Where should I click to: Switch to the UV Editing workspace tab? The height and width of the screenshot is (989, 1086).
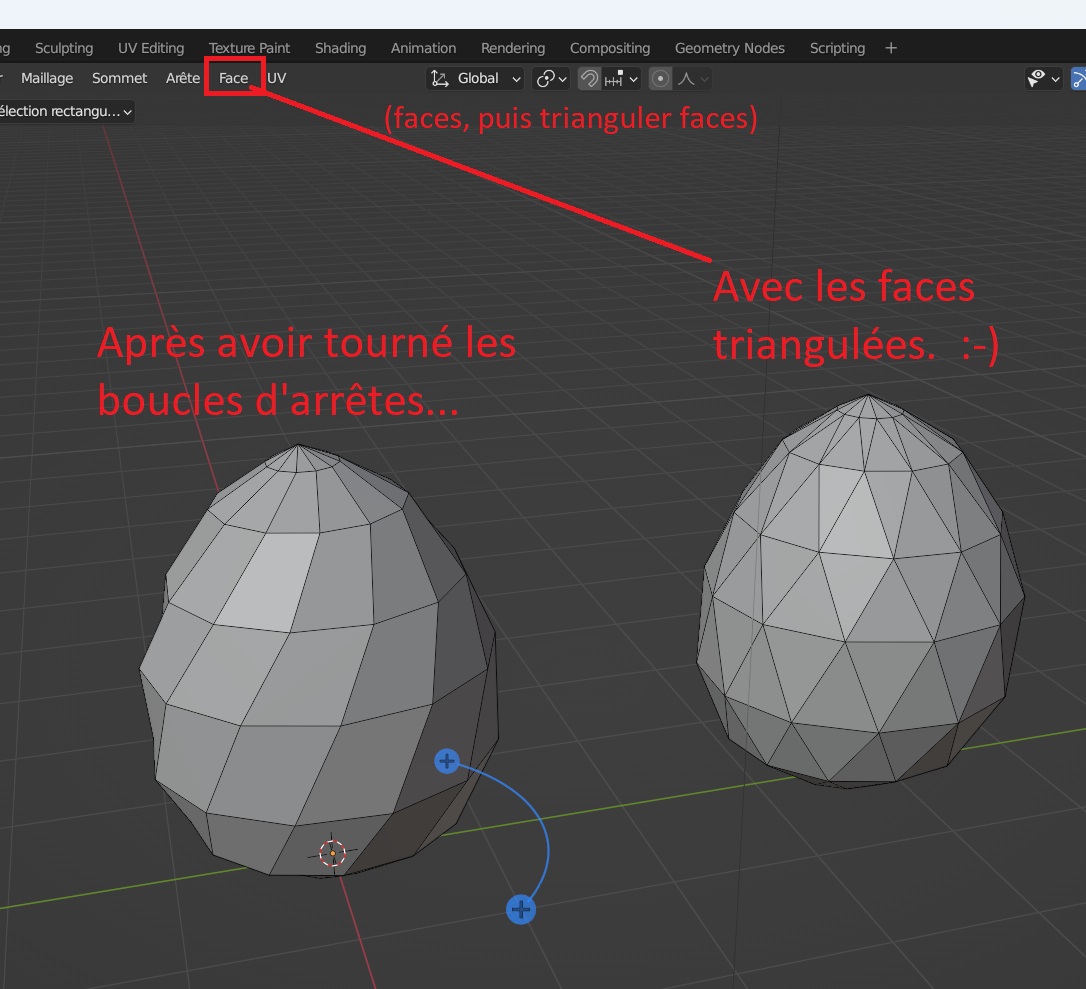151,48
